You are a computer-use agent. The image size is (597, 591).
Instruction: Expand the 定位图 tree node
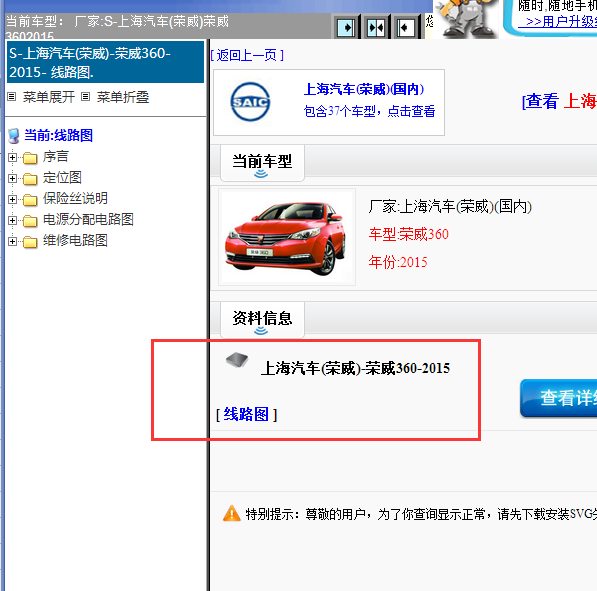point(13,178)
